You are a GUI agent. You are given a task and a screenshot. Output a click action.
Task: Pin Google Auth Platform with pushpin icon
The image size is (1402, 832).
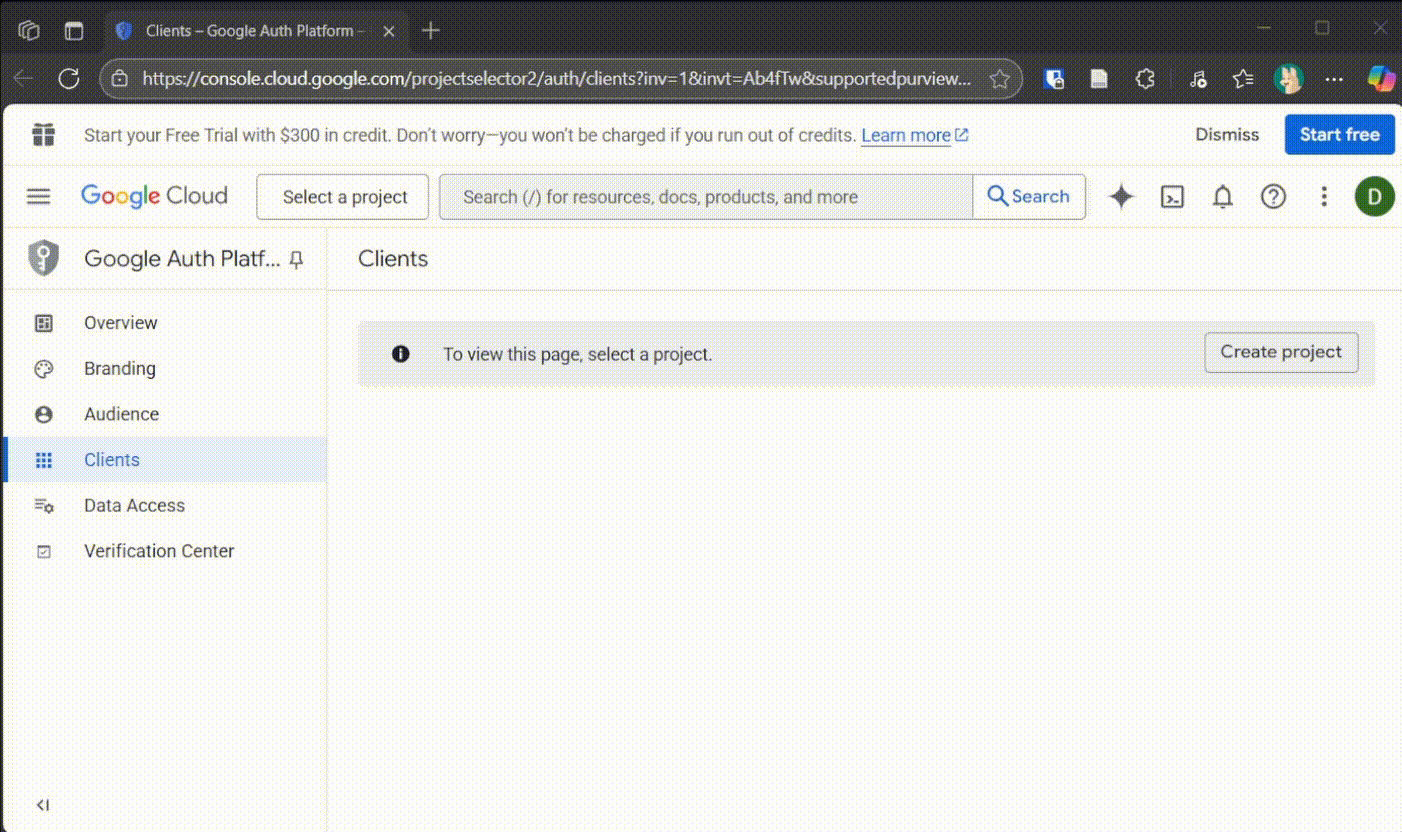click(296, 260)
